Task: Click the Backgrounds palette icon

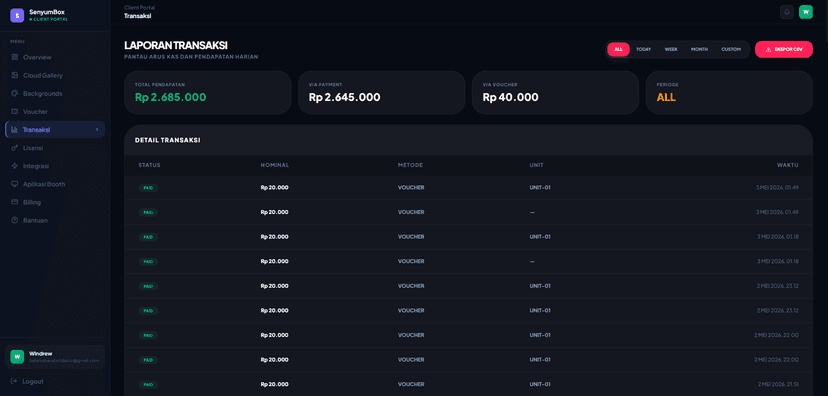Action: click(x=15, y=93)
